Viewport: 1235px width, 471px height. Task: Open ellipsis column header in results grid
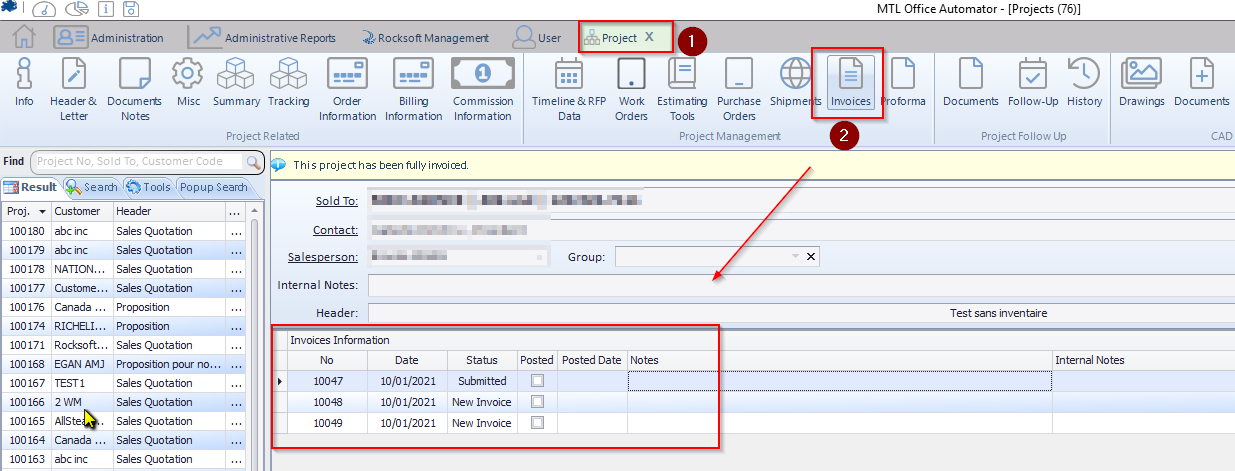236,212
